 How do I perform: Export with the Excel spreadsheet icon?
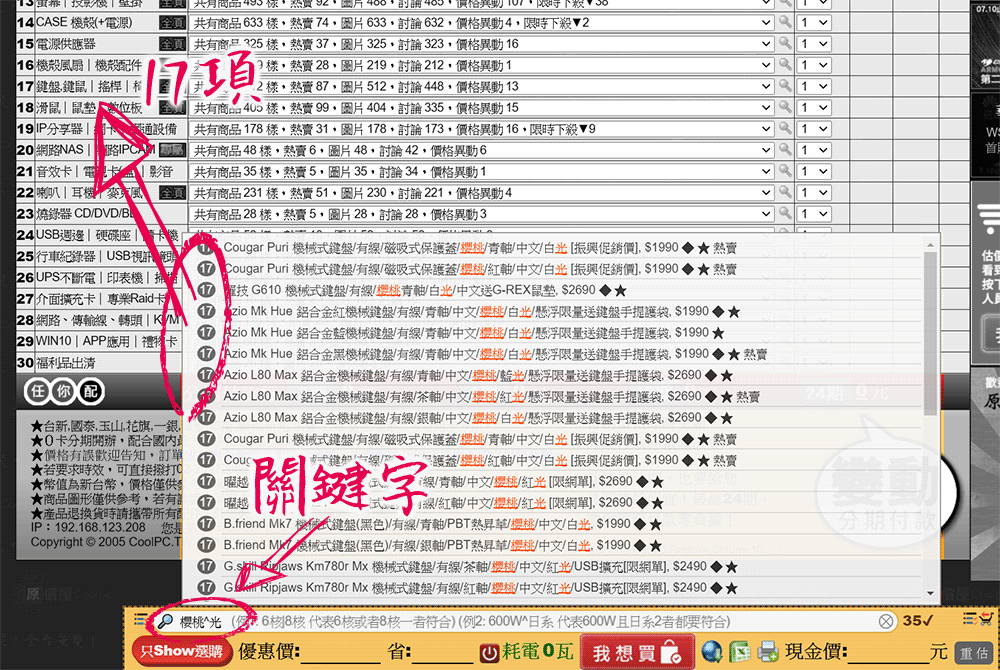(739, 652)
